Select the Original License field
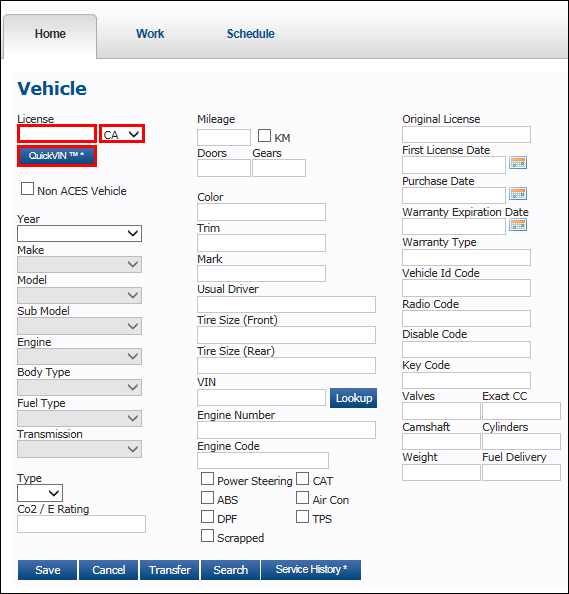 coord(466,134)
